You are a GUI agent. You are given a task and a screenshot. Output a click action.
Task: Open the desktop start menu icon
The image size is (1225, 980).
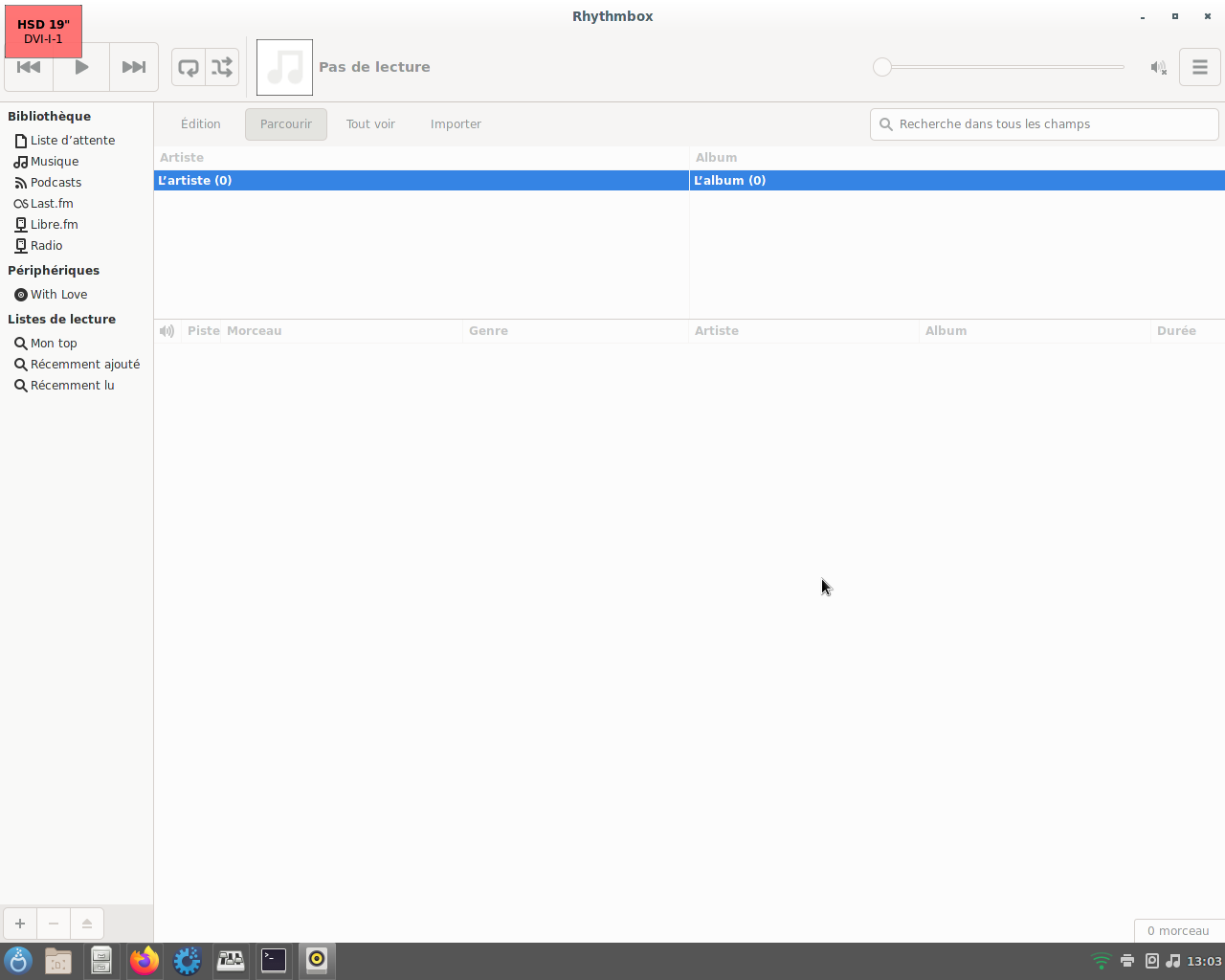pos(18,960)
